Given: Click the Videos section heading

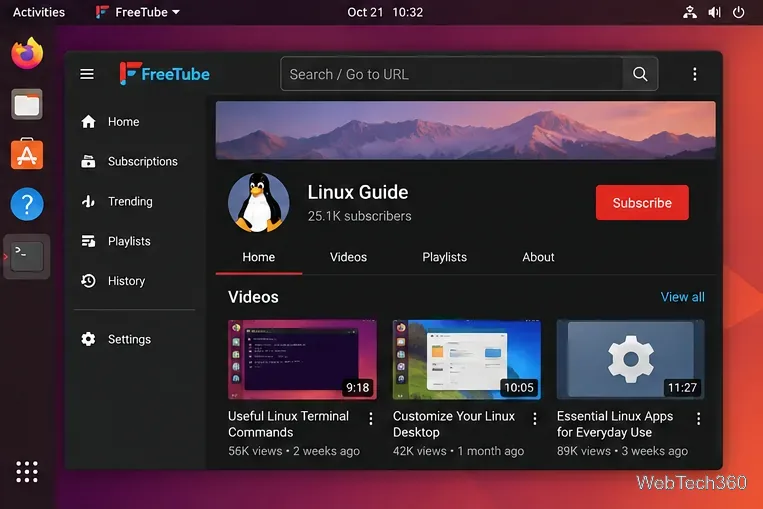Looking at the screenshot, I should pyautogui.click(x=253, y=297).
